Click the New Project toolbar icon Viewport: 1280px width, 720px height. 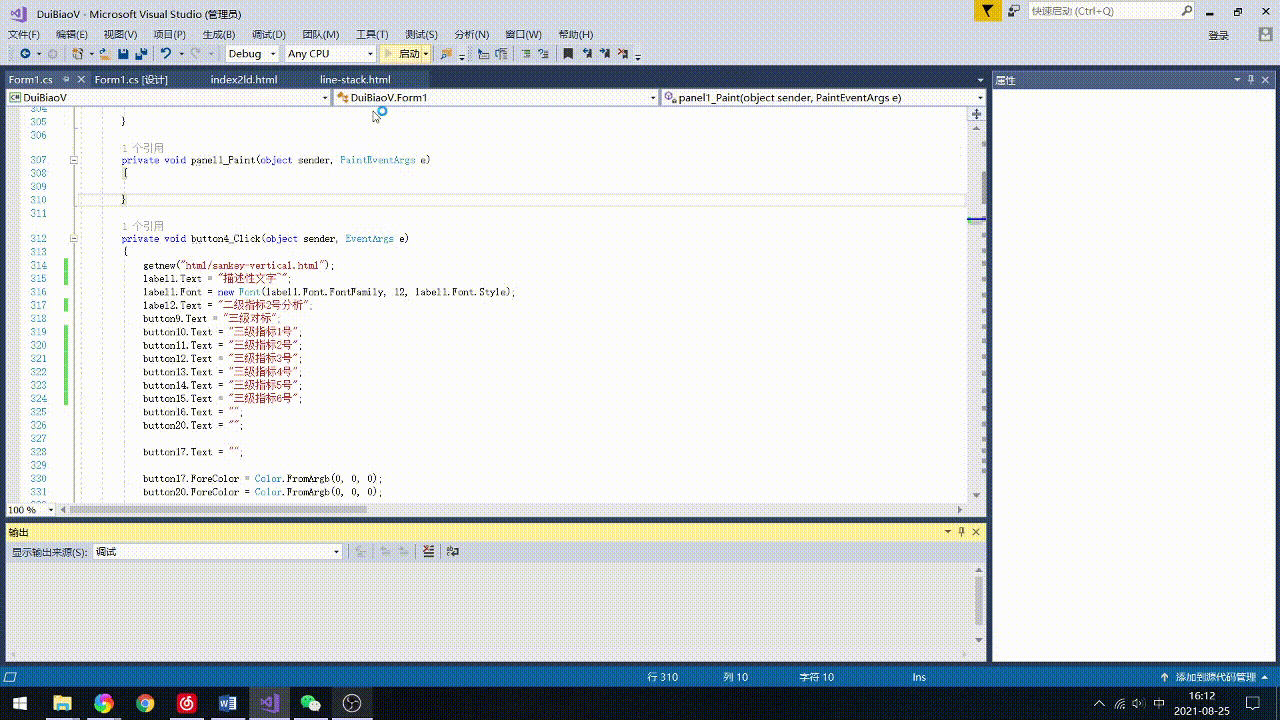(77, 53)
